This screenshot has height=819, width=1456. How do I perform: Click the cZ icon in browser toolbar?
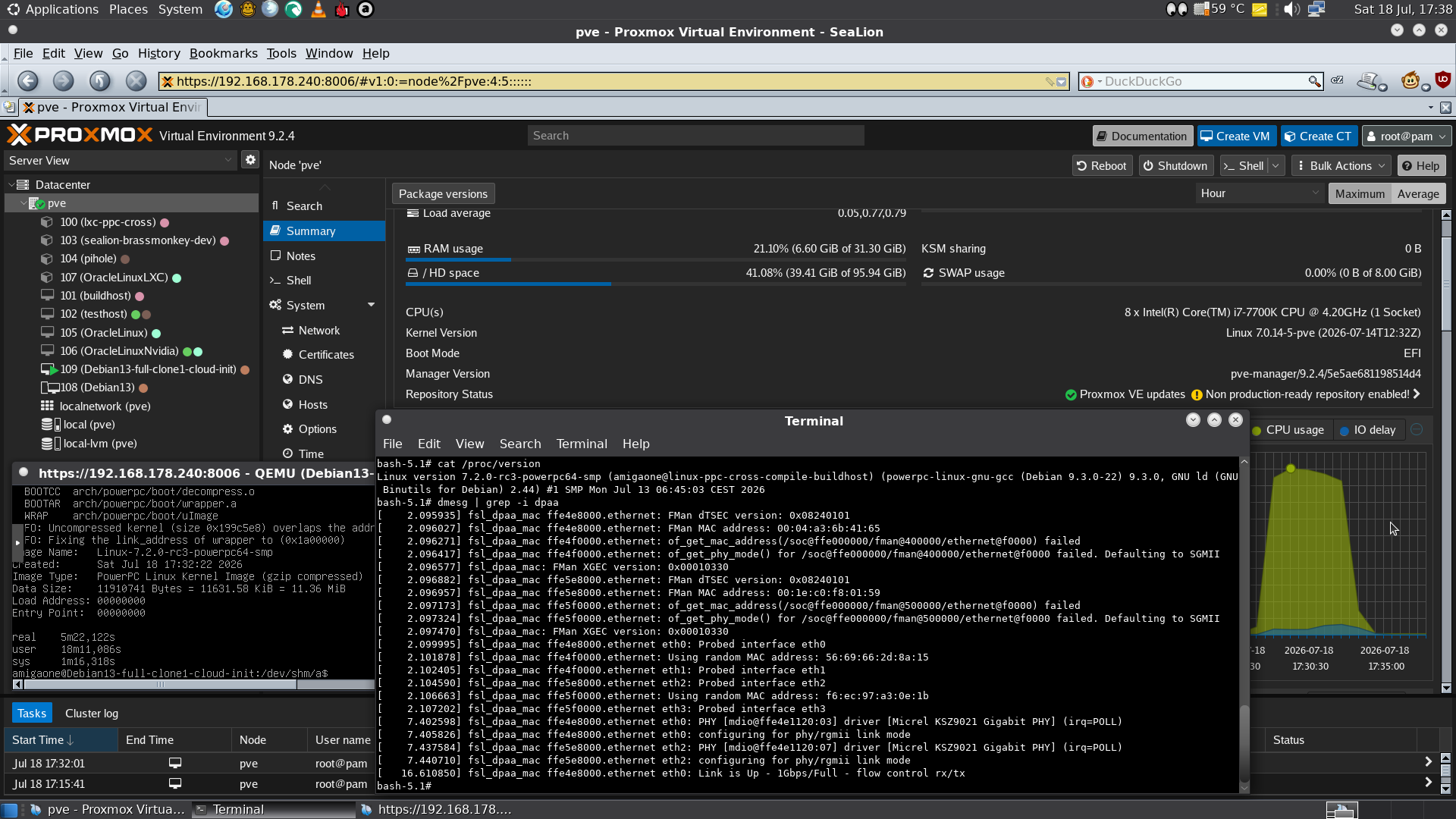[x=1338, y=80]
